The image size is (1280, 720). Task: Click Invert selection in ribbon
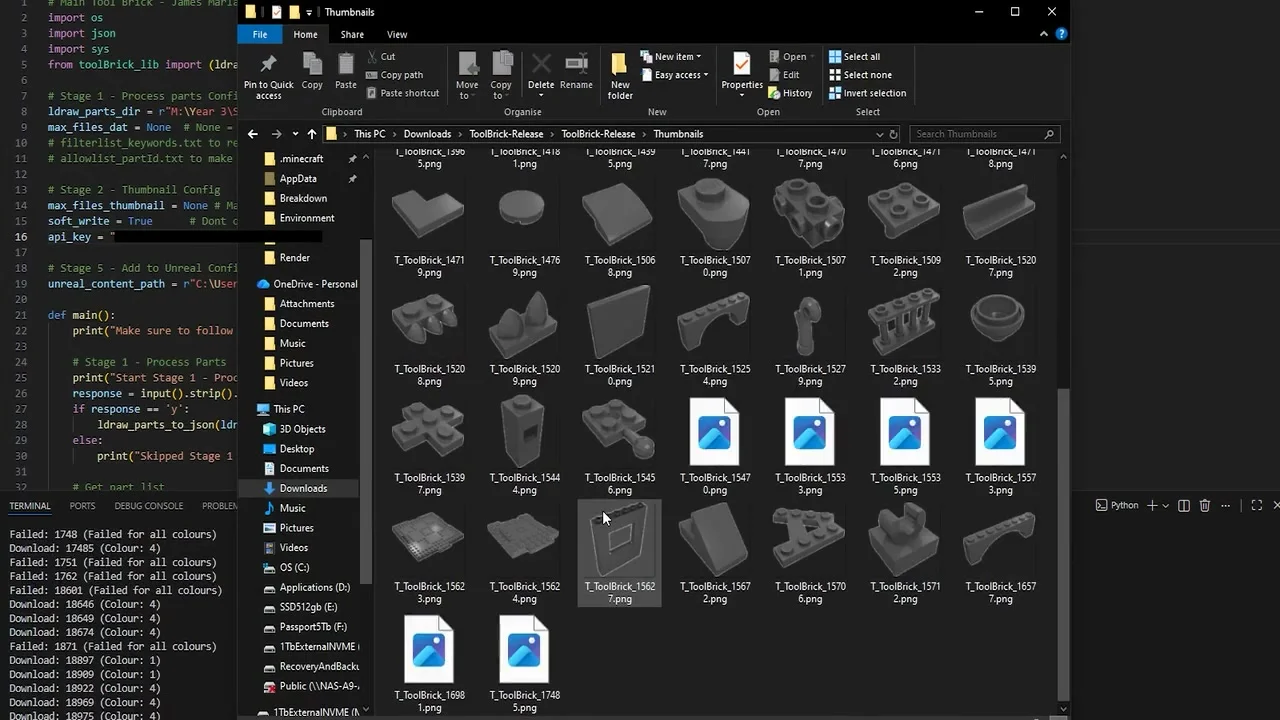(x=867, y=93)
